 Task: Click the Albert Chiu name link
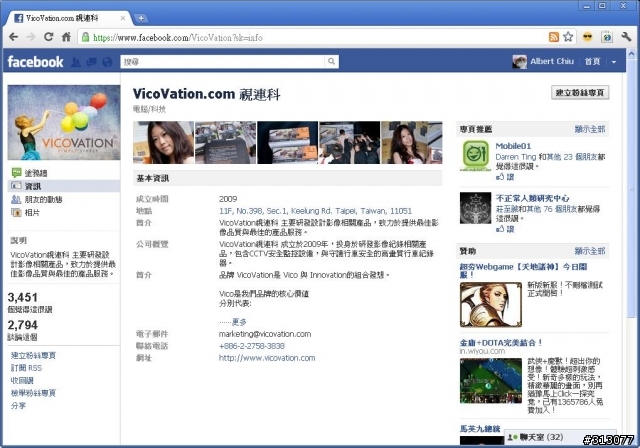tap(552, 61)
